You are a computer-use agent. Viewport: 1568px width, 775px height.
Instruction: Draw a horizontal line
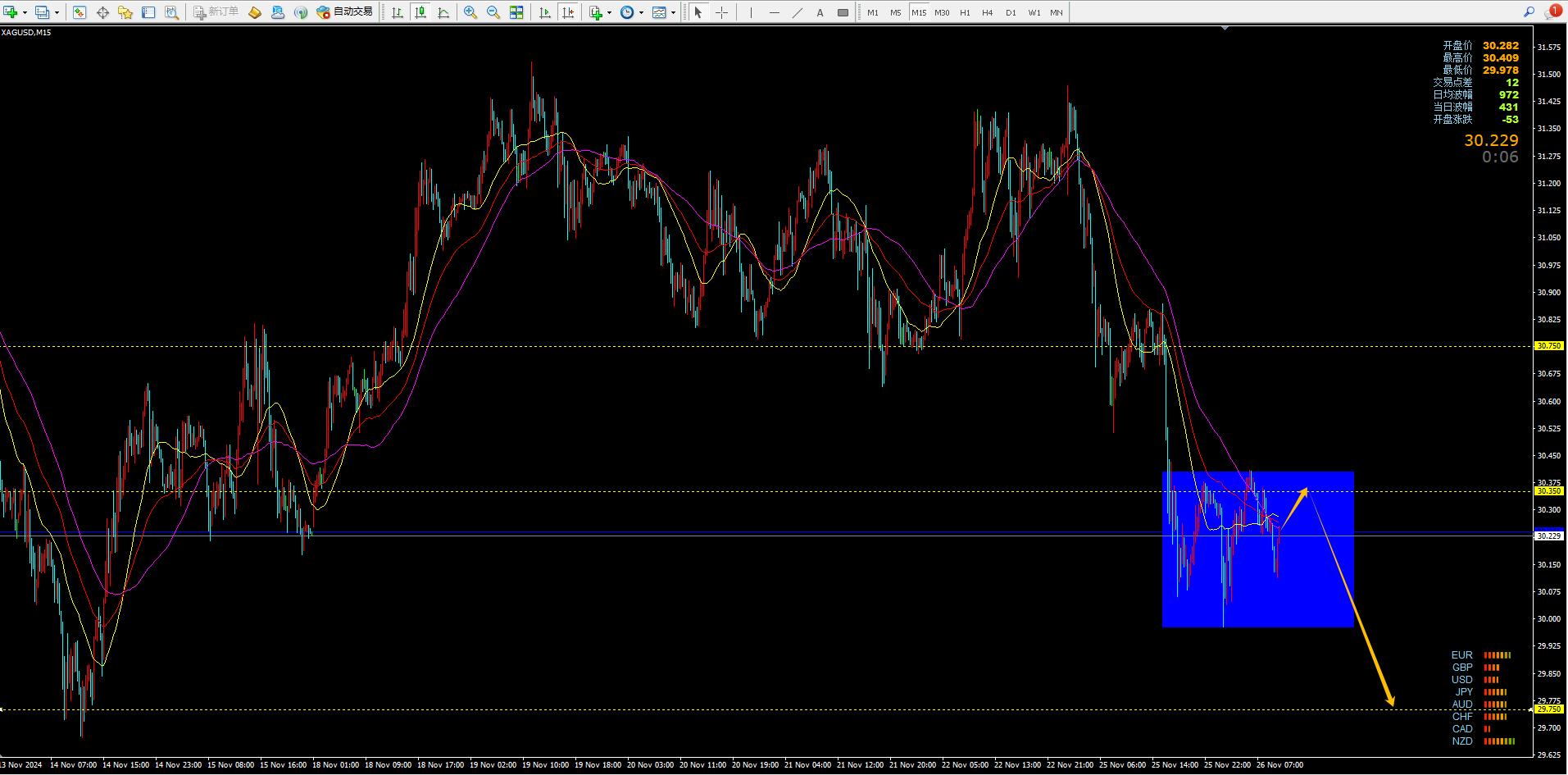pyautogui.click(x=774, y=12)
